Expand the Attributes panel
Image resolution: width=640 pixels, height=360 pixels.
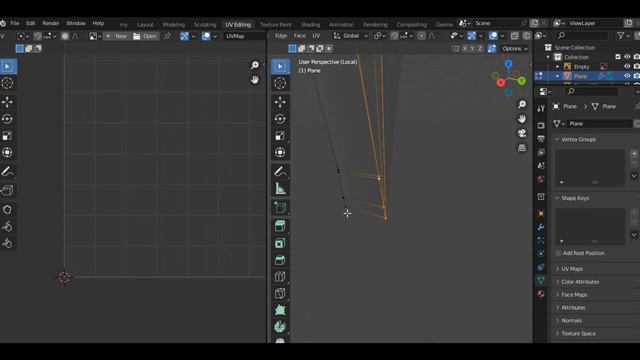(573, 308)
